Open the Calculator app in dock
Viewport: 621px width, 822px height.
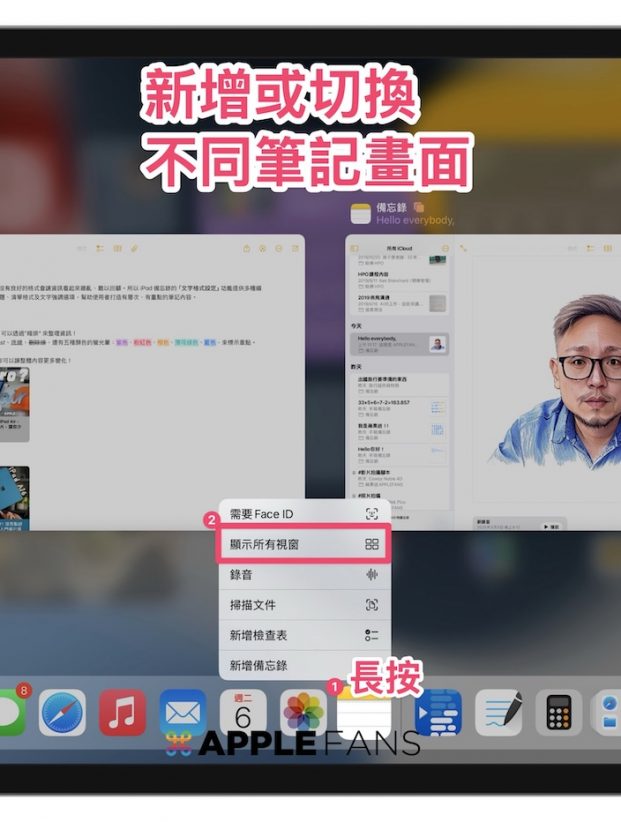pos(559,713)
